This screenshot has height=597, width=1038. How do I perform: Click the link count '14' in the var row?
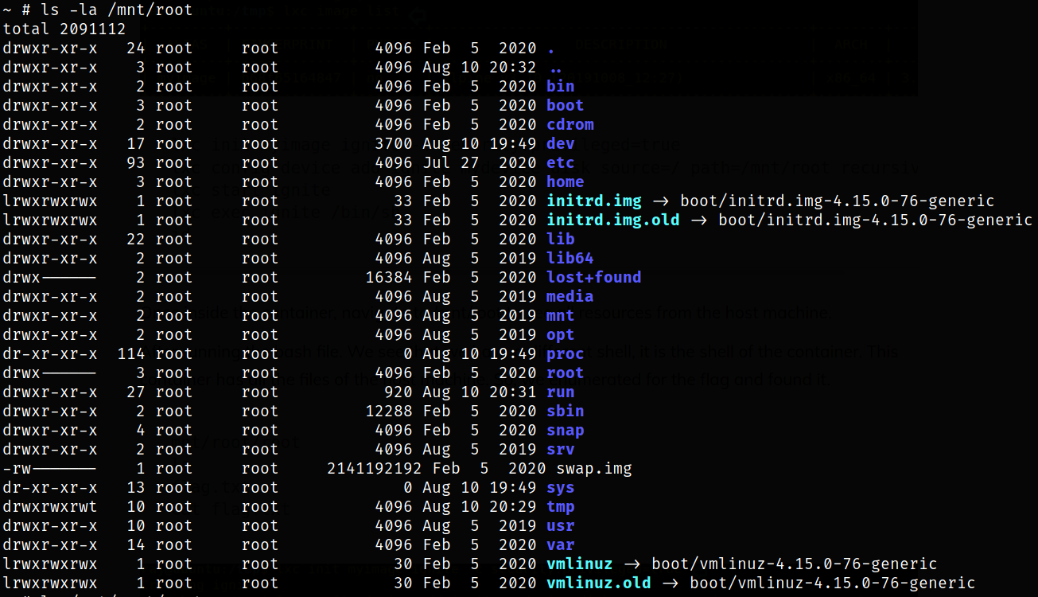[x=136, y=545]
